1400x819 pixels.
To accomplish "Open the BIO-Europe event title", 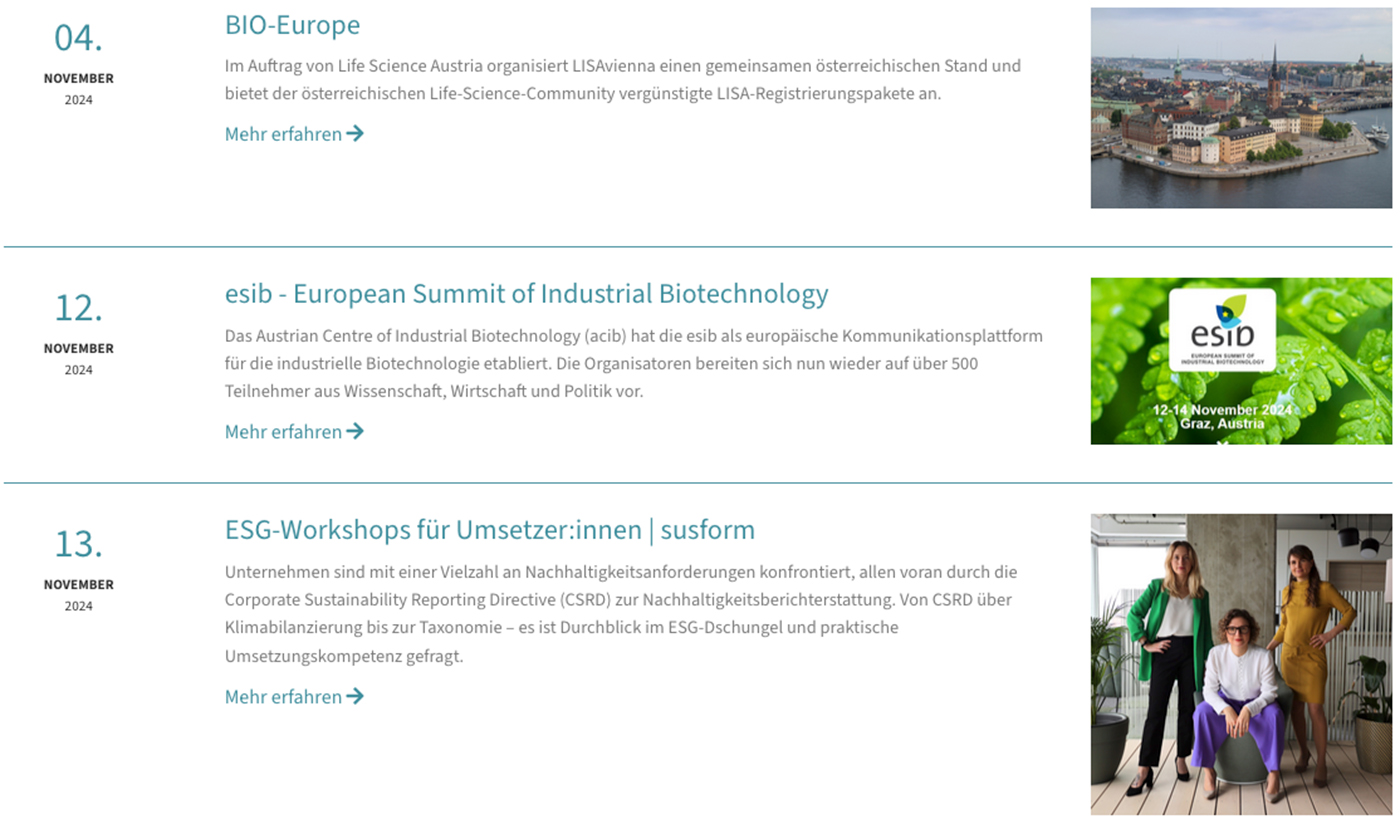I will tap(292, 25).
